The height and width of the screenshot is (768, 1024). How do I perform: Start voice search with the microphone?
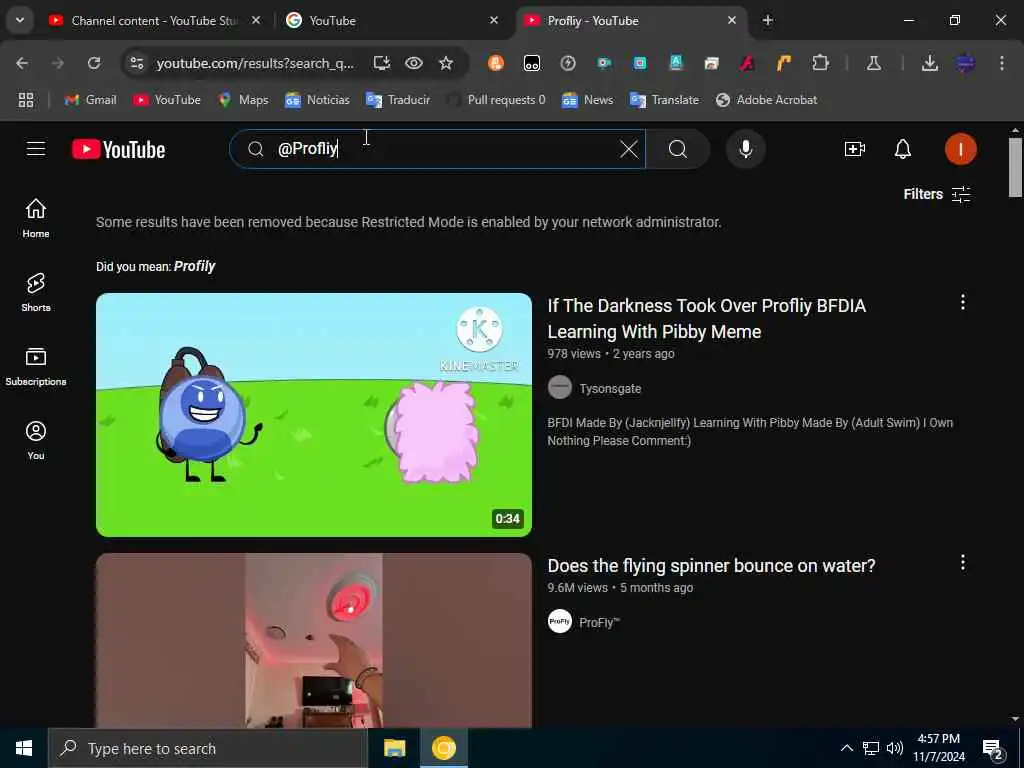(745, 149)
